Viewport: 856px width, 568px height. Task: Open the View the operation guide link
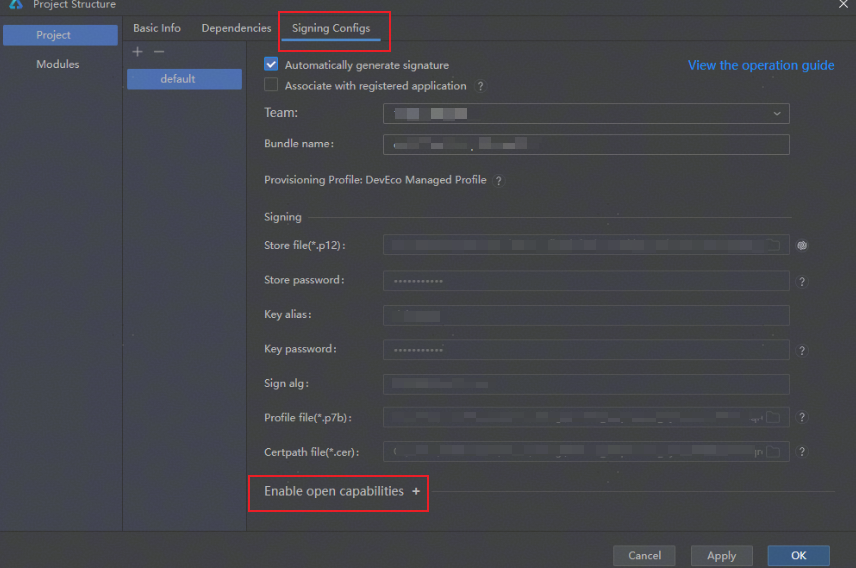pos(760,65)
